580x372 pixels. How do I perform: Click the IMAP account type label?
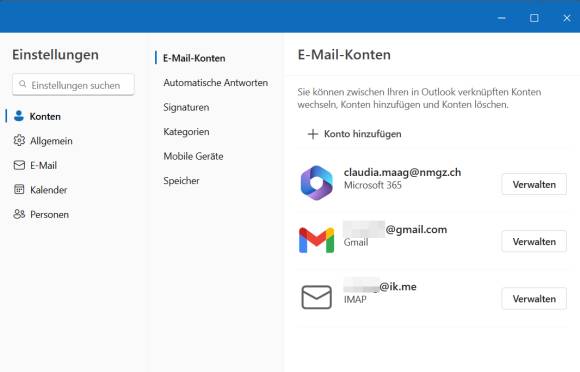(x=355, y=299)
